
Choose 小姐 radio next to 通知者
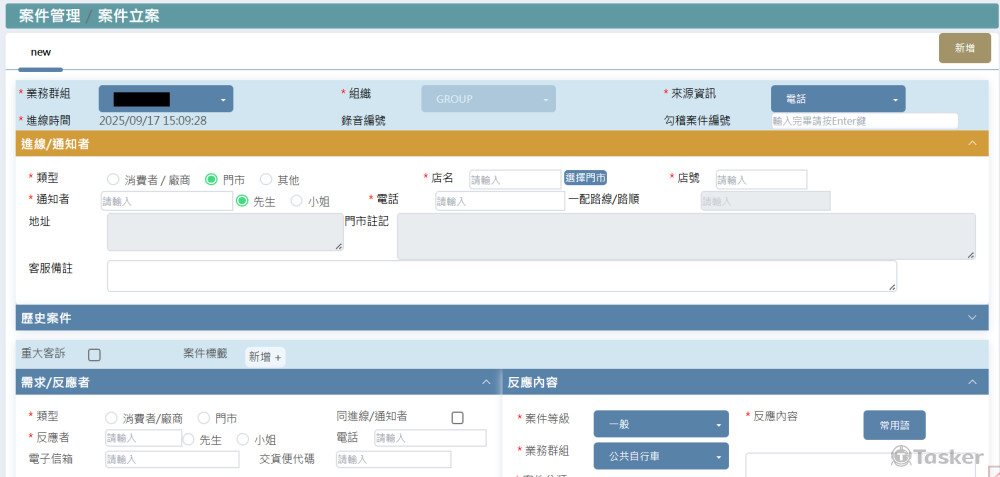click(x=297, y=201)
